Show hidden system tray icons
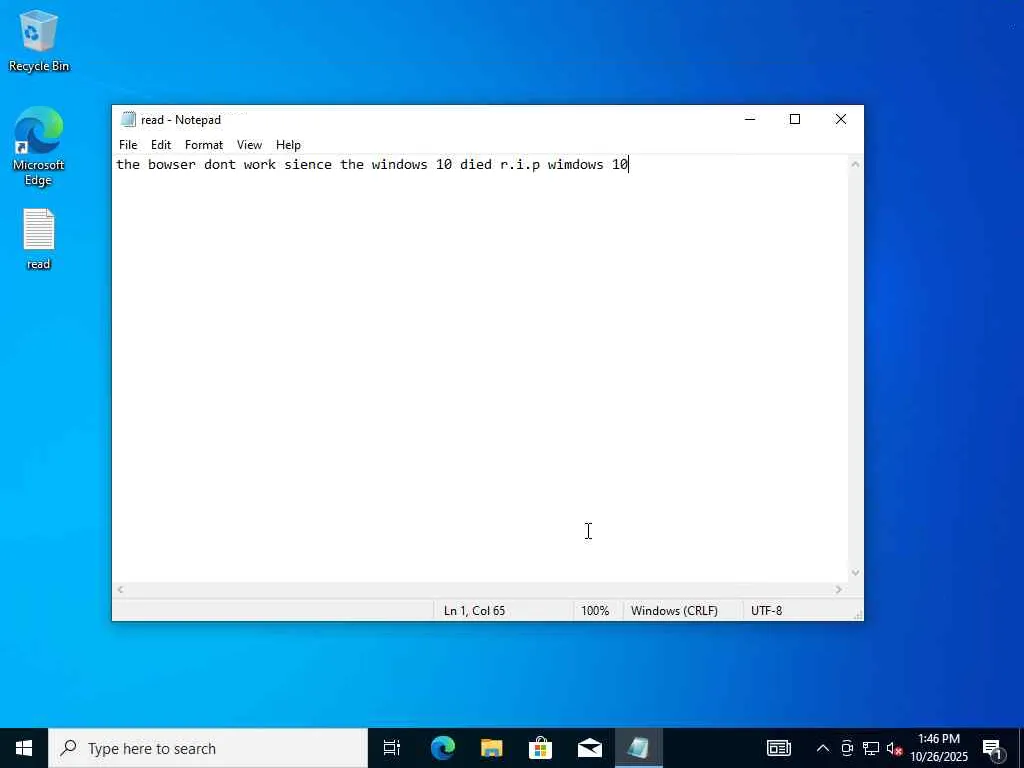The width and height of the screenshot is (1024, 768). (823, 748)
